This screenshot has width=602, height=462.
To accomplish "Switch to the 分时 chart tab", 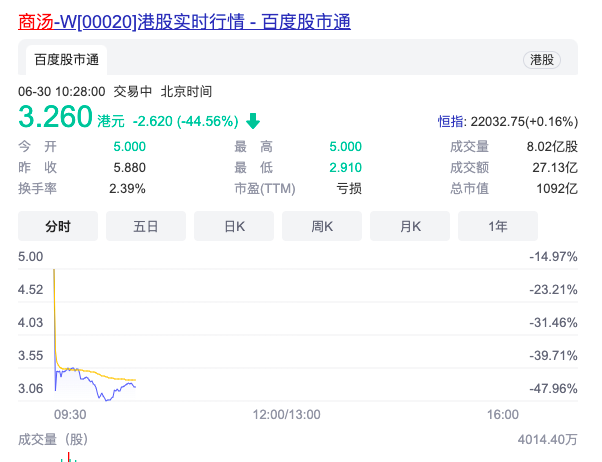I will [x=58, y=226].
